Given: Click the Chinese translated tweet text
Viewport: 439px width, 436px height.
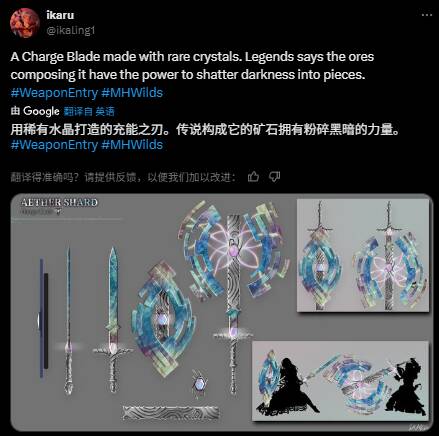Looking at the screenshot, I should pos(205,129).
